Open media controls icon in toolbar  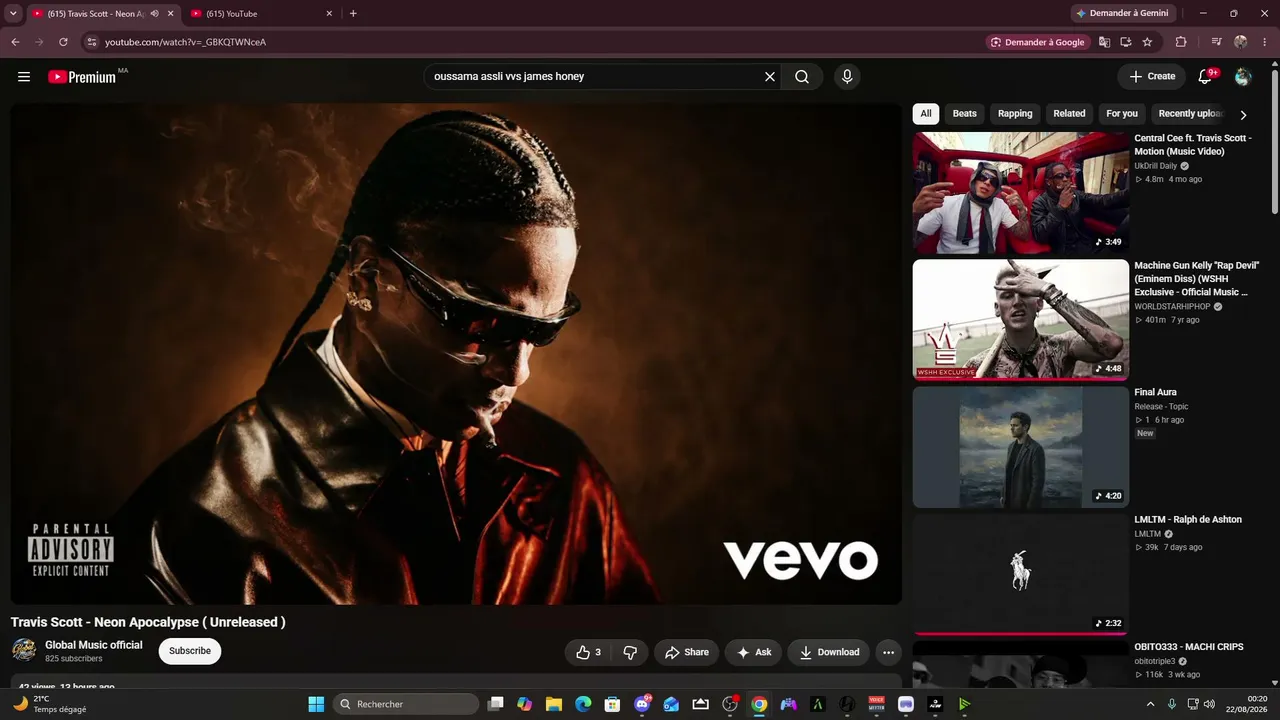1216,42
